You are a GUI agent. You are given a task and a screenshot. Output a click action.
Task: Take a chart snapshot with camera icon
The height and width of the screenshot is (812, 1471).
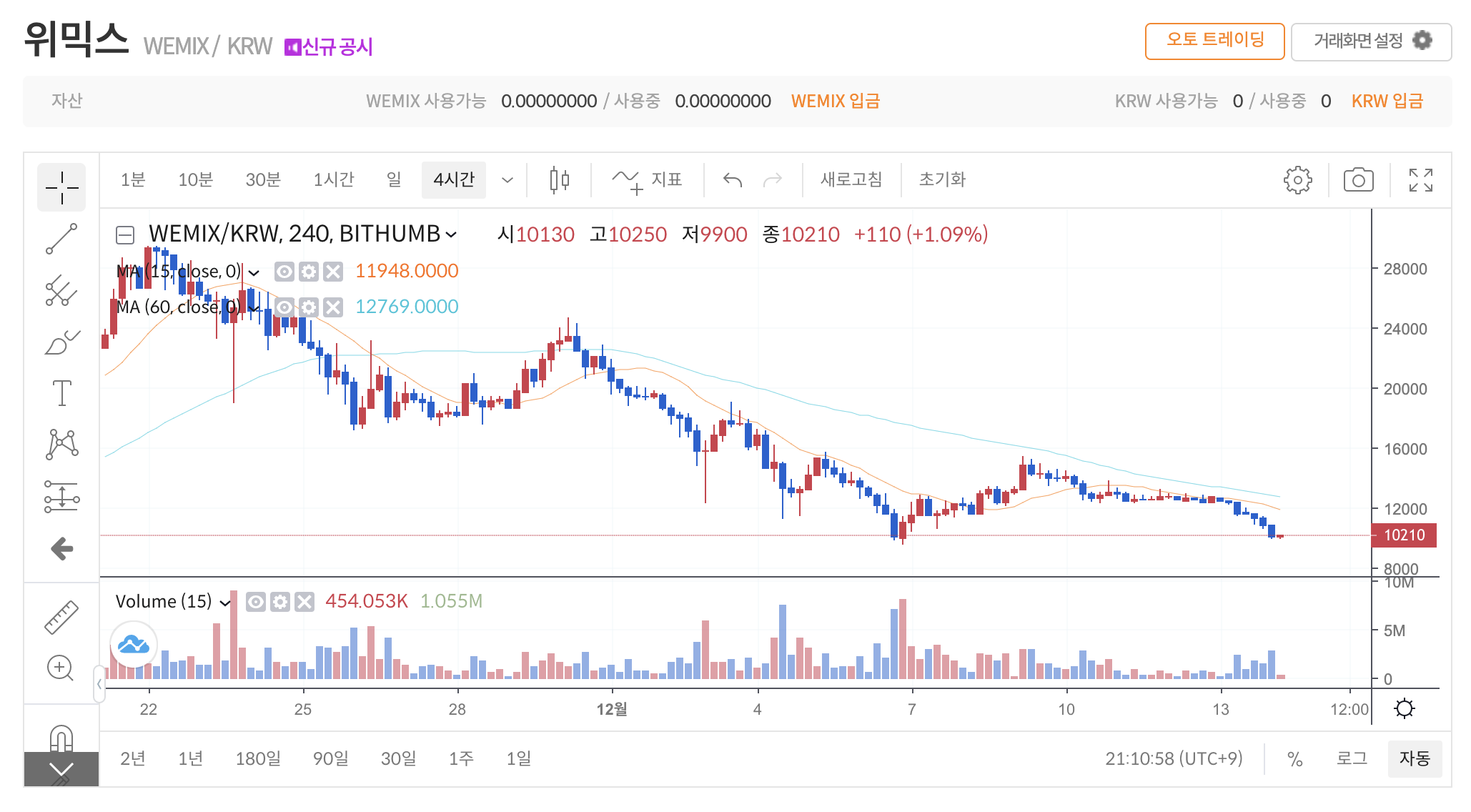point(1359,180)
